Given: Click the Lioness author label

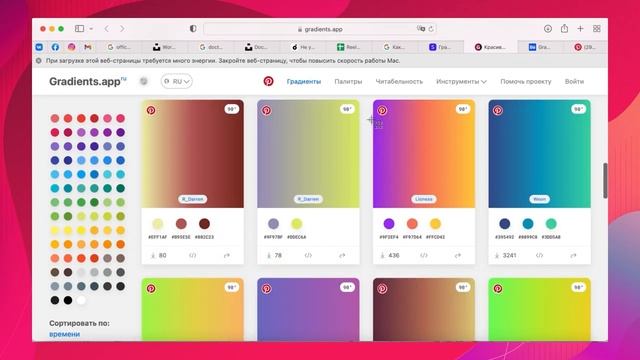Looking at the screenshot, I should point(424,199).
